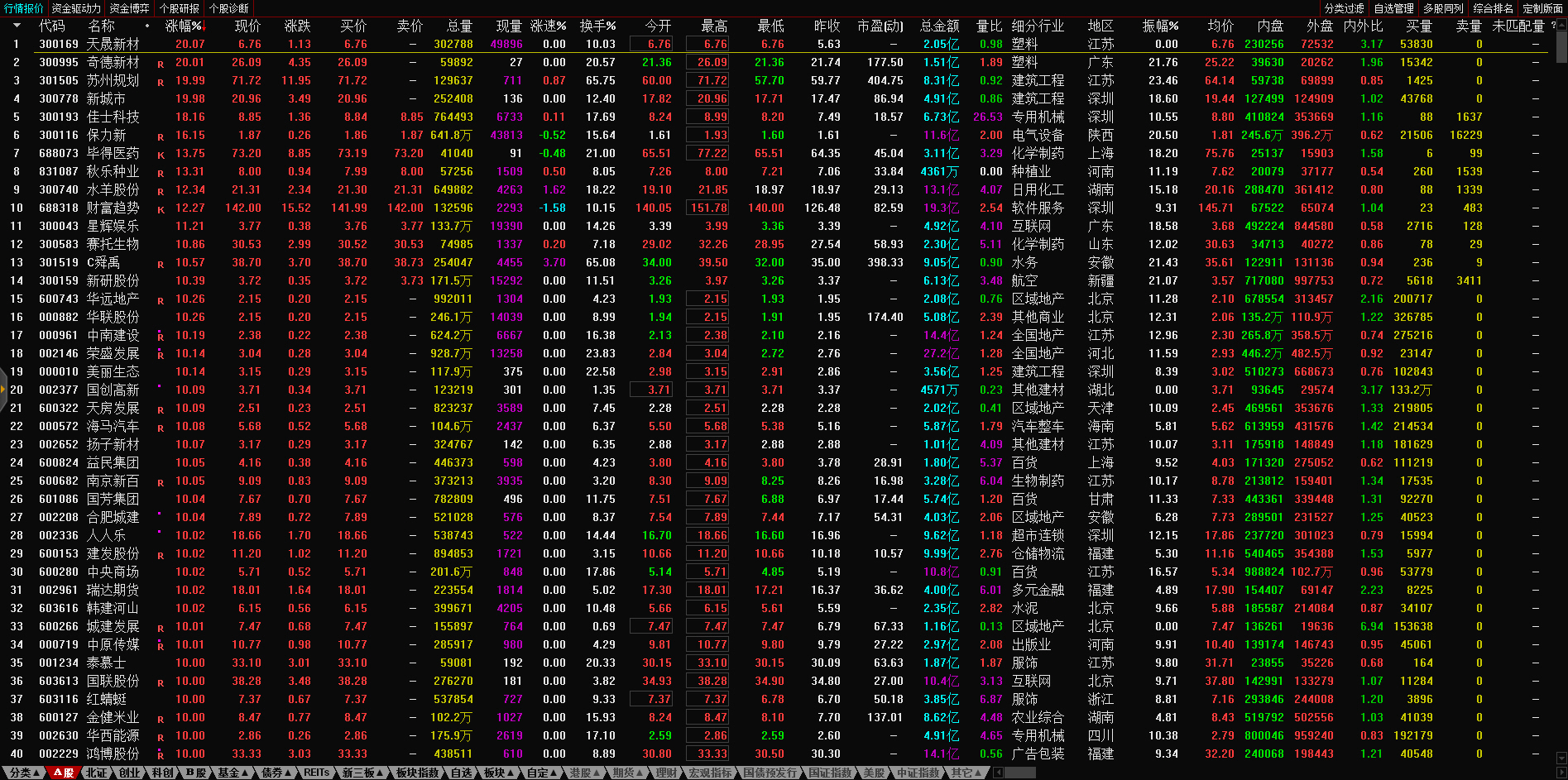Click the K marker next to 毕得医药
This screenshot has width=1568, height=780.
coord(161,155)
